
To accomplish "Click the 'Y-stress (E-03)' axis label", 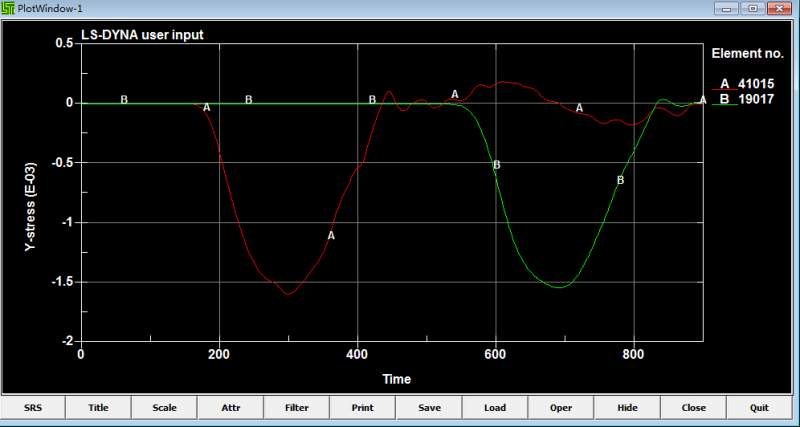I will [x=32, y=205].
